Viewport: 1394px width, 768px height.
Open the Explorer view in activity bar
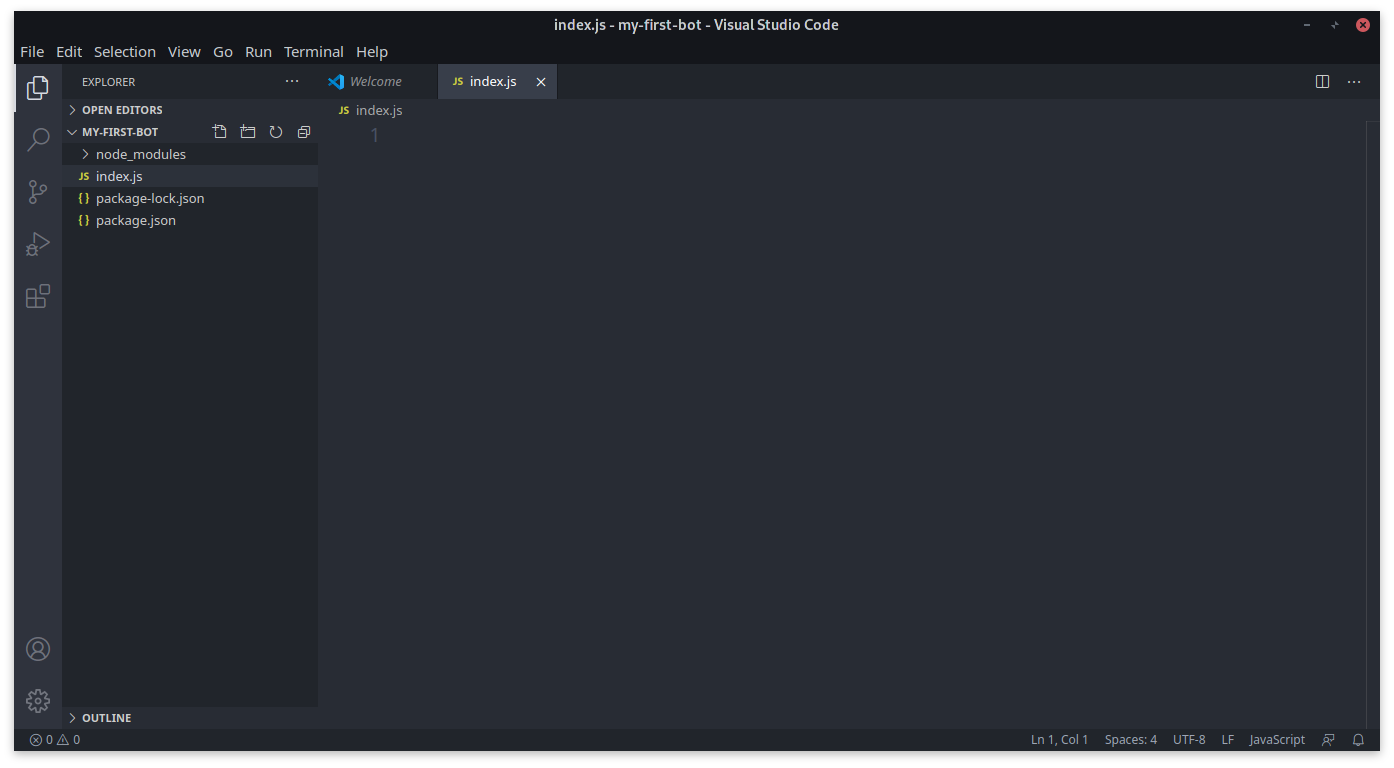point(38,88)
